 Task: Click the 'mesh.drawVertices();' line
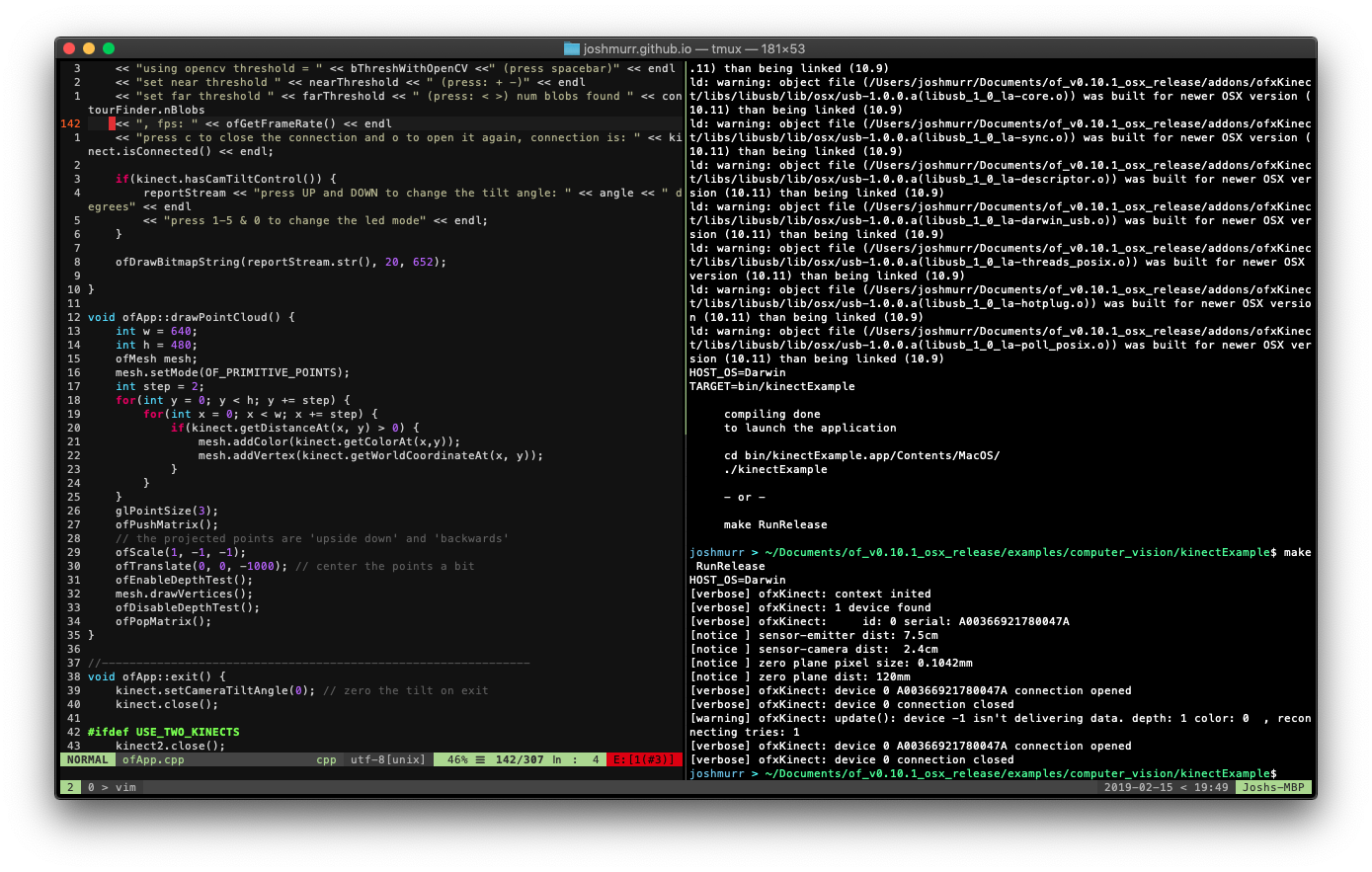coord(184,594)
